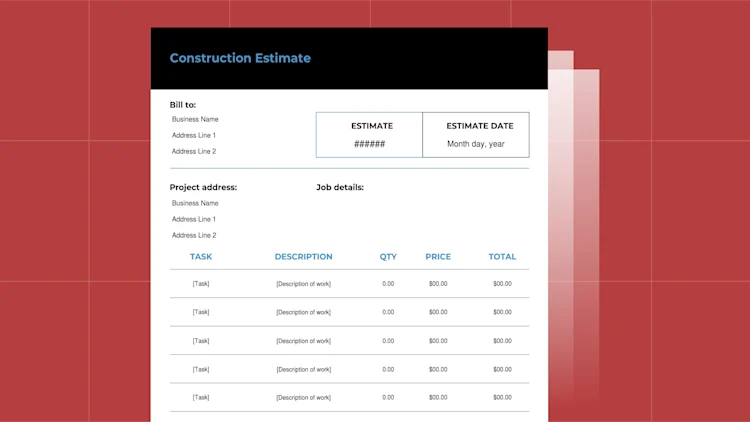
Task: Click the fourth row price $00.00 cell
Action: (x=438, y=369)
